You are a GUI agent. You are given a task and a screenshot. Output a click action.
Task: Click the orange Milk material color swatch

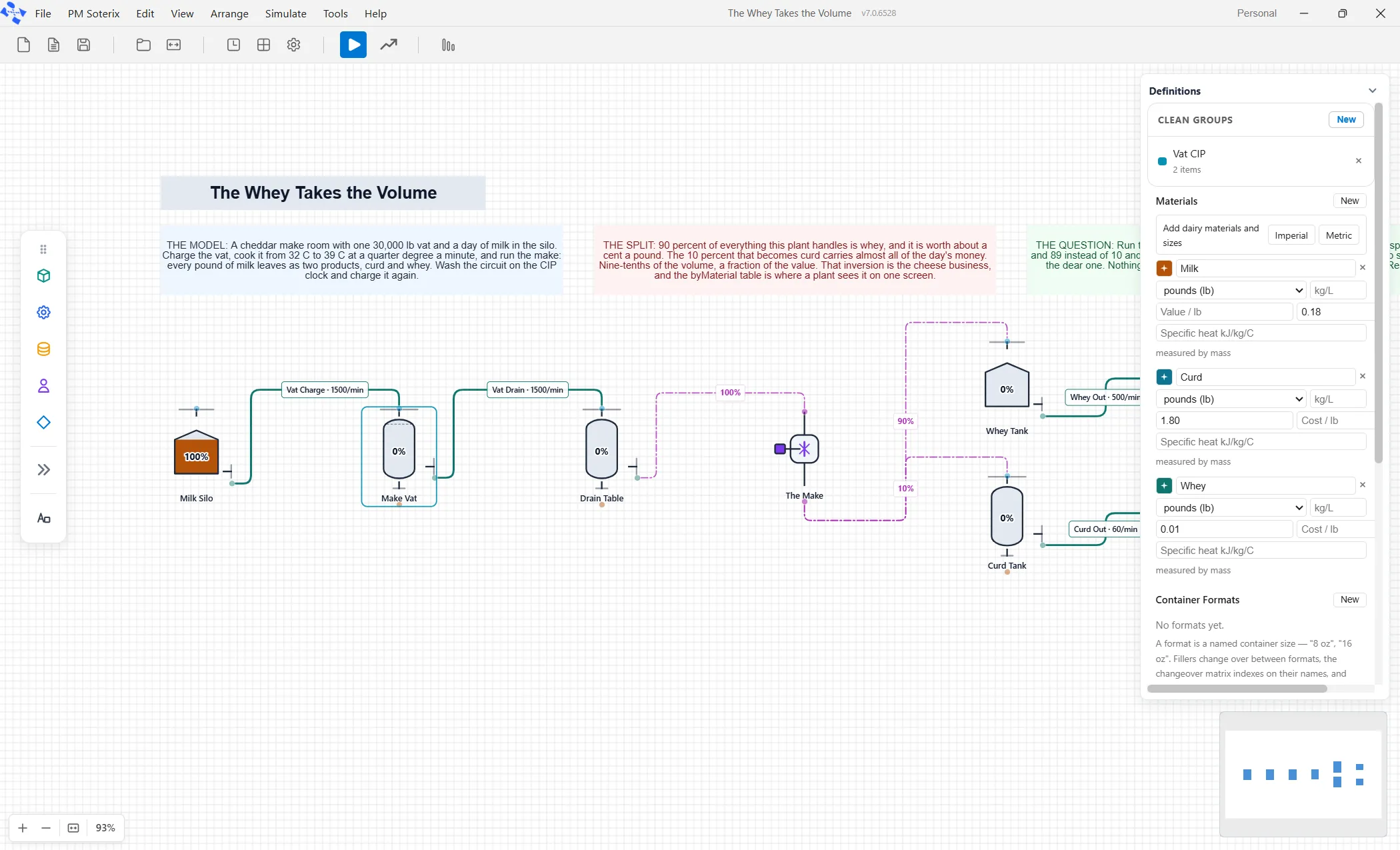[1164, 268]
